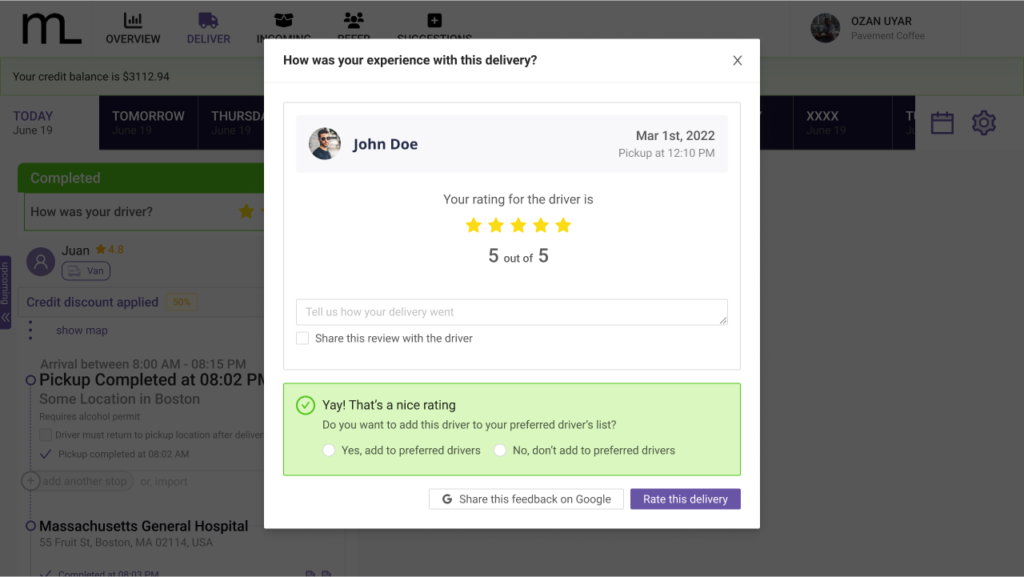The height and width of the screenshot is (577, 1024).
Task: Open the Refer section
Action: (354, 26)
